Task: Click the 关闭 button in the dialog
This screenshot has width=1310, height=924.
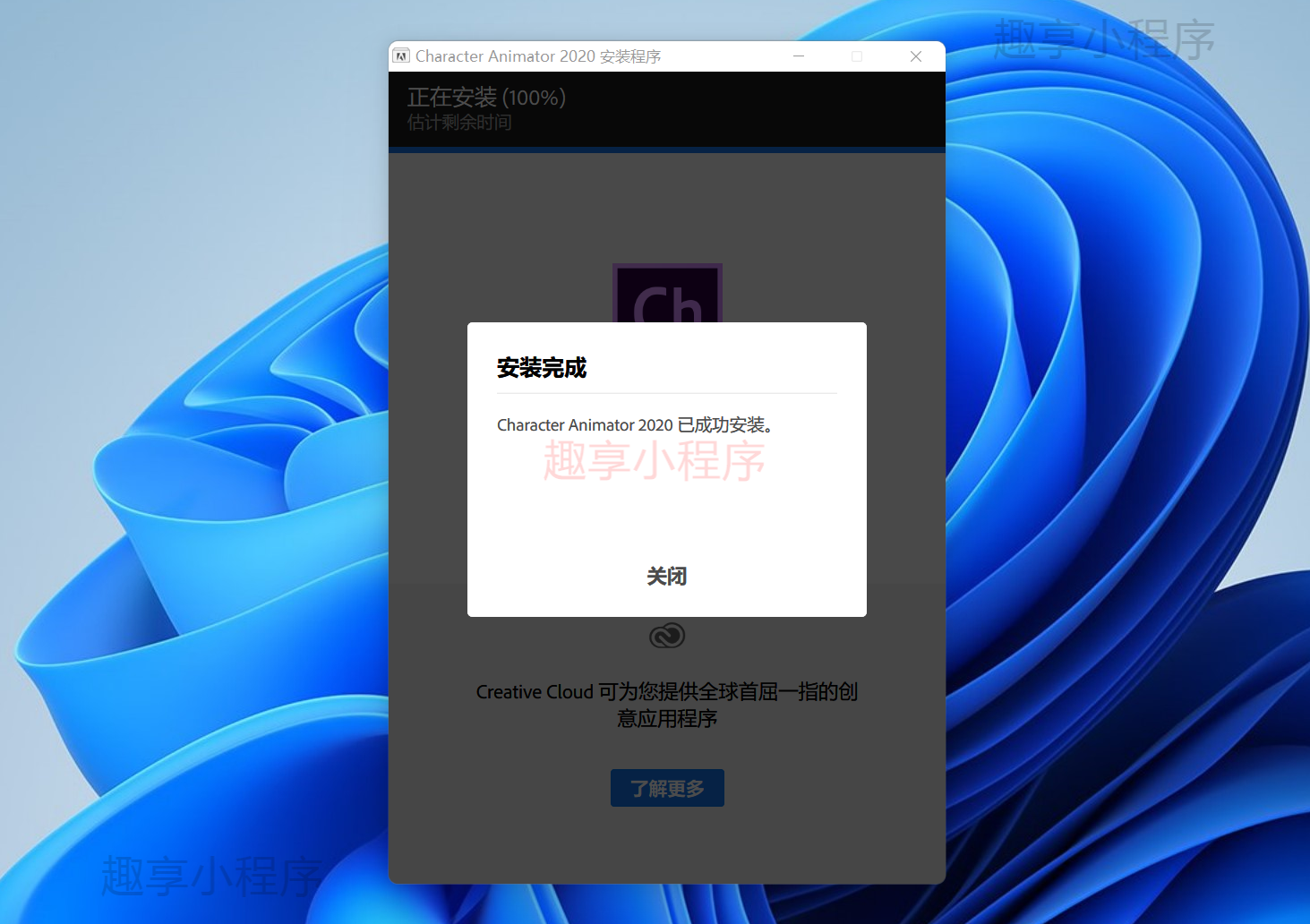Action: tap(666, 576)
